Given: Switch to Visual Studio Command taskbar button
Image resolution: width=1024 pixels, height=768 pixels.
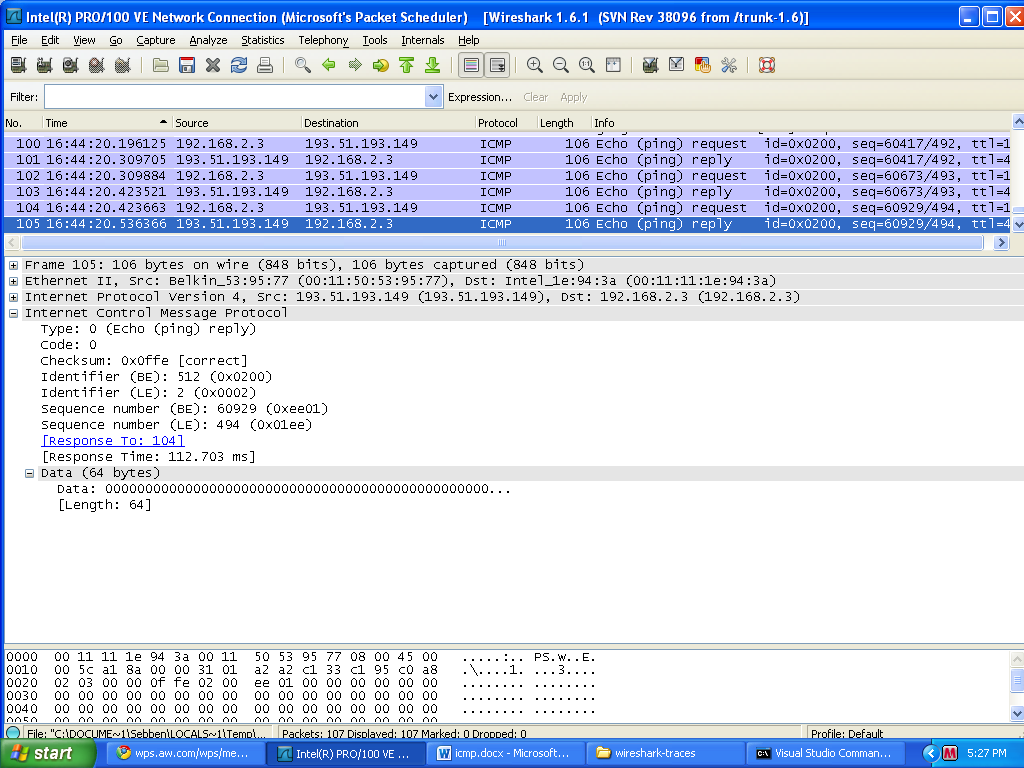Looking at the screenshot, I should pos(825,754).
